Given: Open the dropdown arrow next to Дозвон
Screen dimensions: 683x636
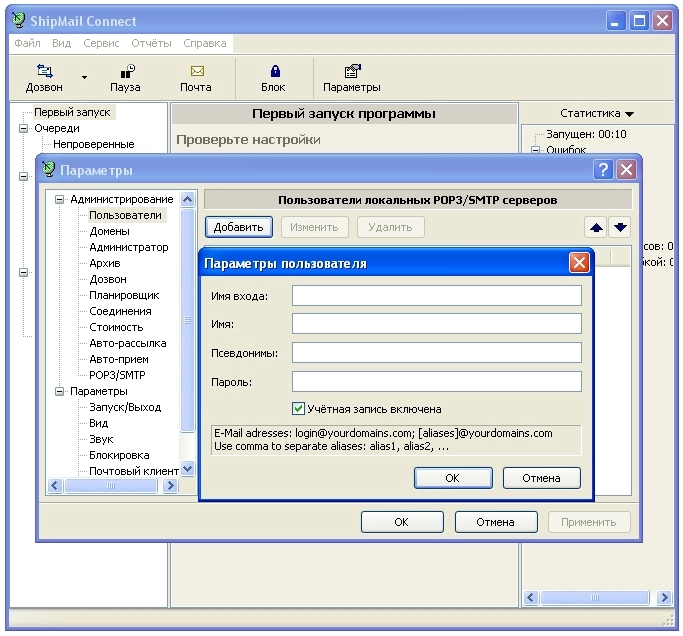Looking at the screenshot, I should pos(85,78).
